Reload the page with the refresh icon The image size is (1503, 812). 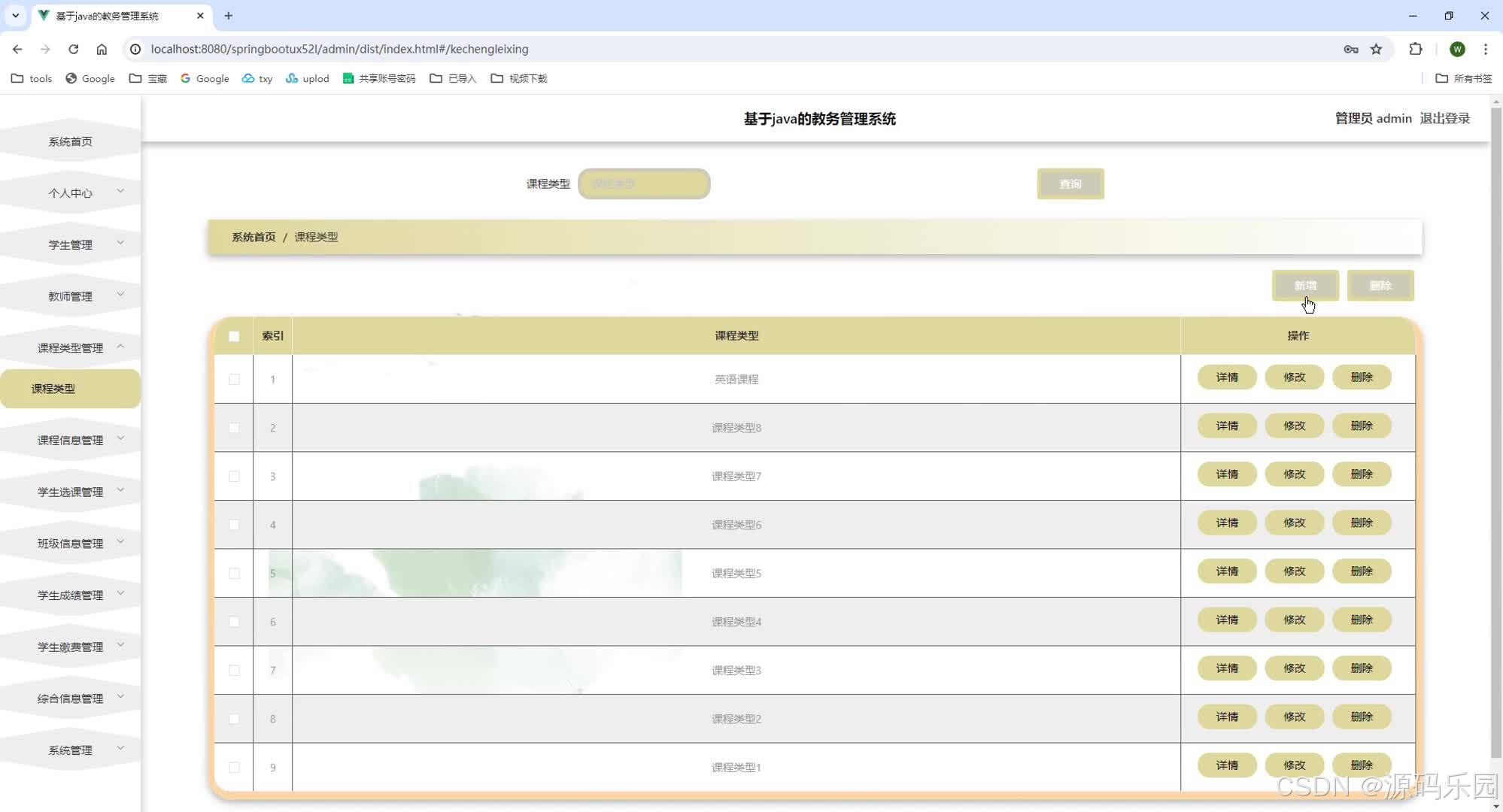(73, 49)
